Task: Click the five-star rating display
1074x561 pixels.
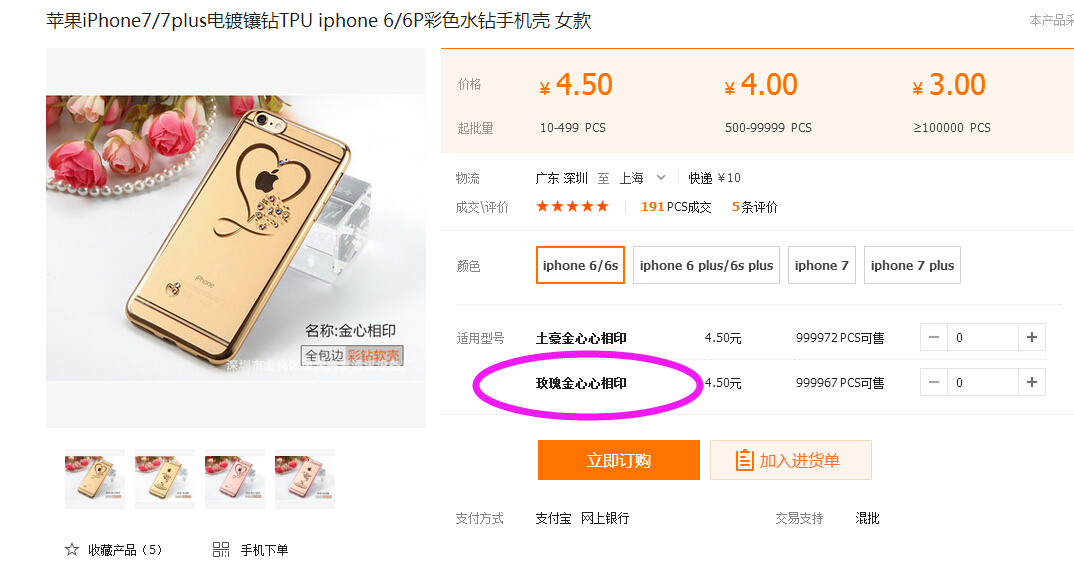Action: point(572,206)
